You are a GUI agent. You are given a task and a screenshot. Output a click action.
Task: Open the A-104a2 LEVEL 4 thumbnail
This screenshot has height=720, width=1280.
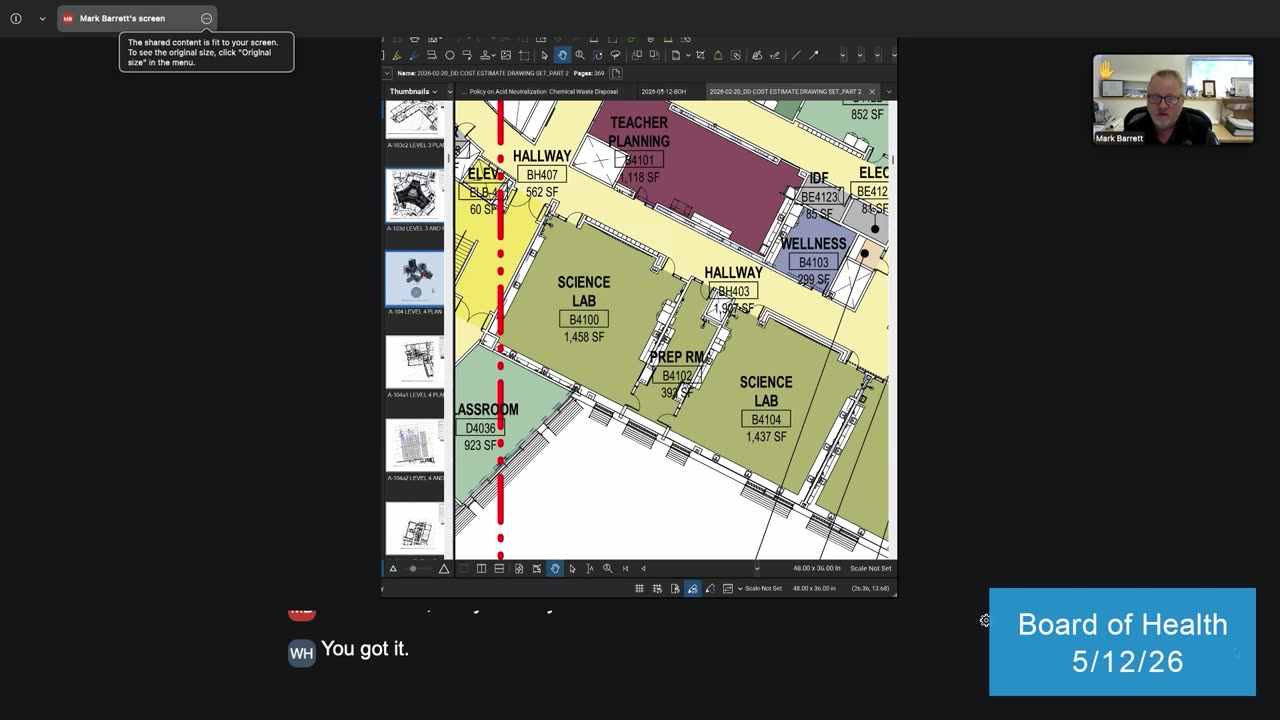coord(415,445)
